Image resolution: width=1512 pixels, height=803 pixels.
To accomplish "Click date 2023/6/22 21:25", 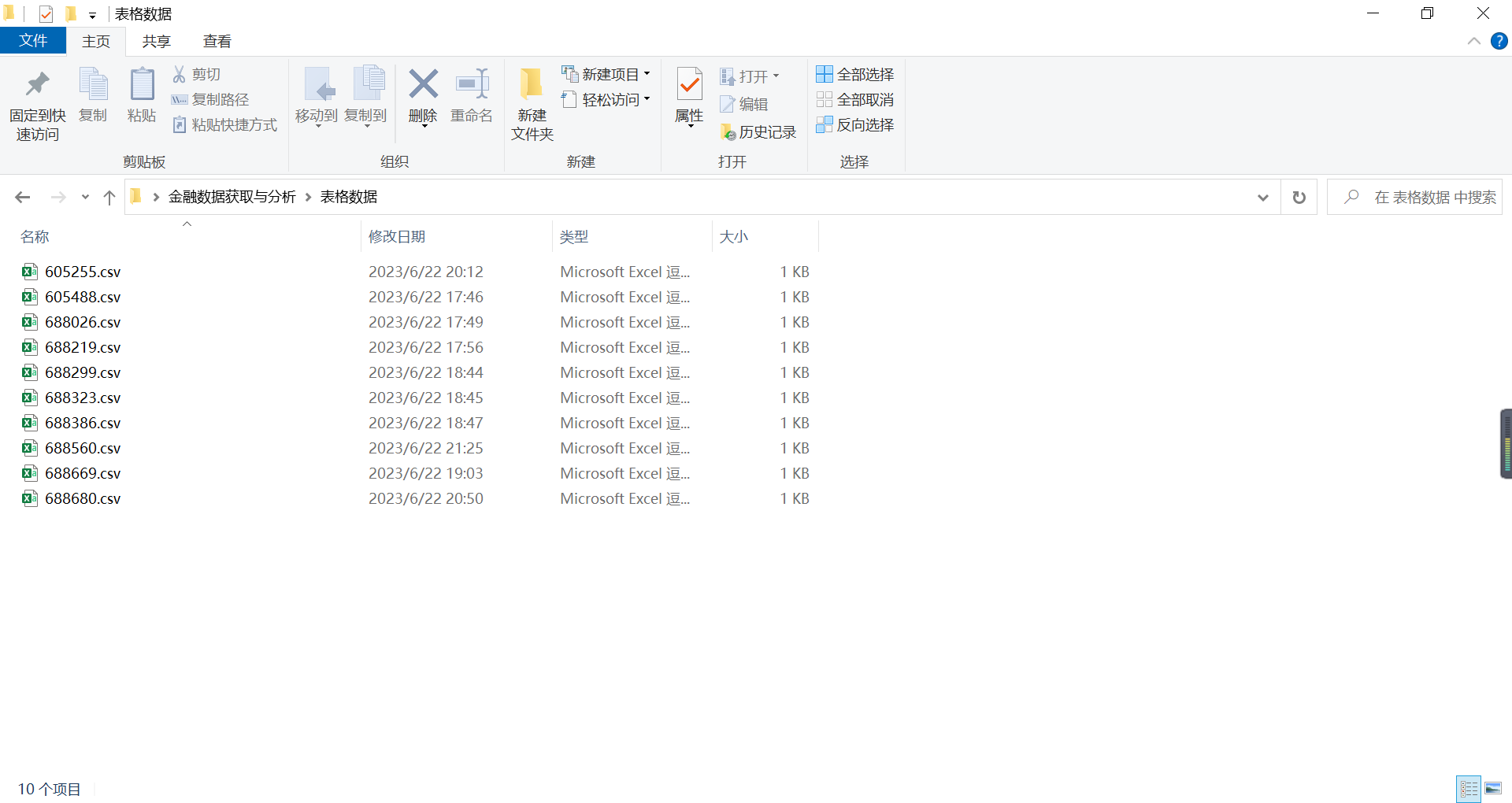I will click(426, 448).
